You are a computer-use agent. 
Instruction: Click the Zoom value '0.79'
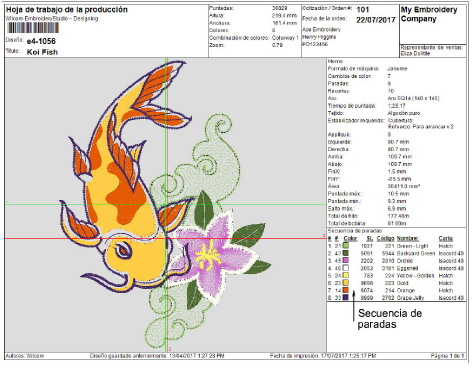pyautogui.click(x=277, y=45)
